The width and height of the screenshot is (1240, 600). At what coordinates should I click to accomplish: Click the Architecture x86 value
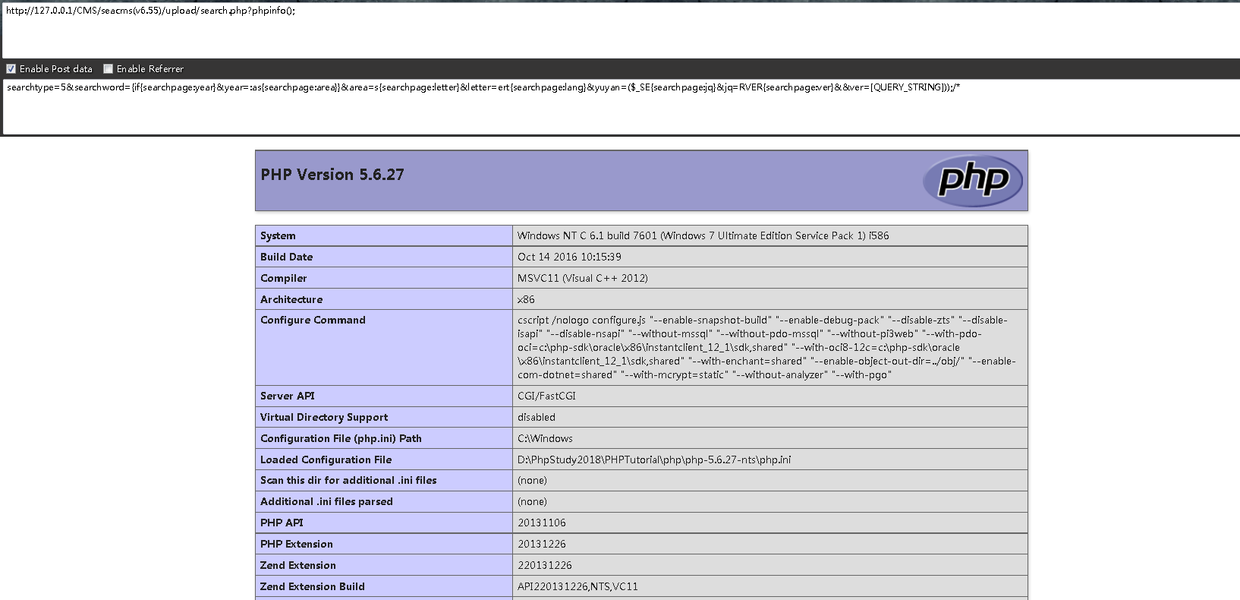tap(526, 299)
